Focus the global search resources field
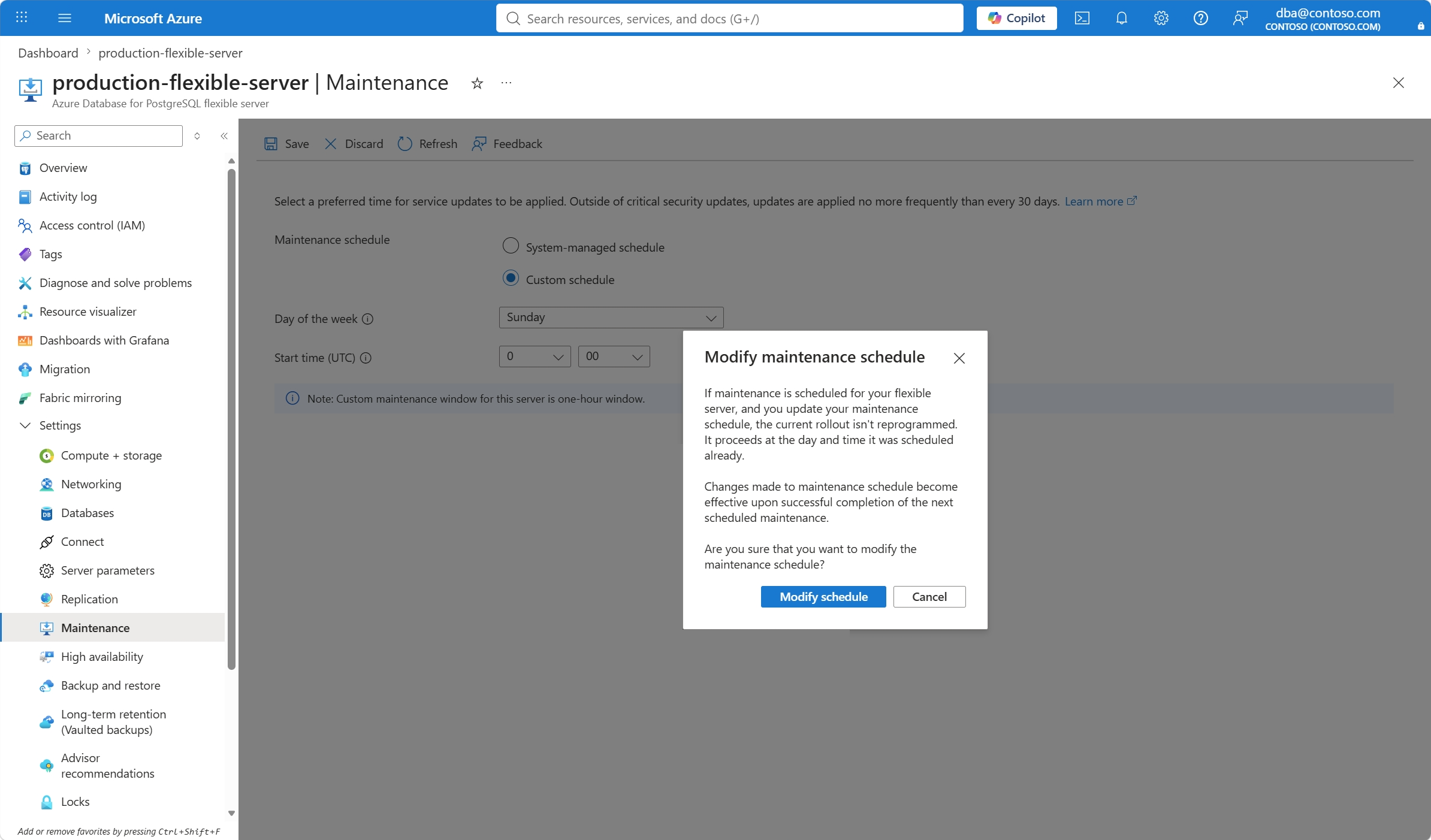 click(x=729, y=19)
